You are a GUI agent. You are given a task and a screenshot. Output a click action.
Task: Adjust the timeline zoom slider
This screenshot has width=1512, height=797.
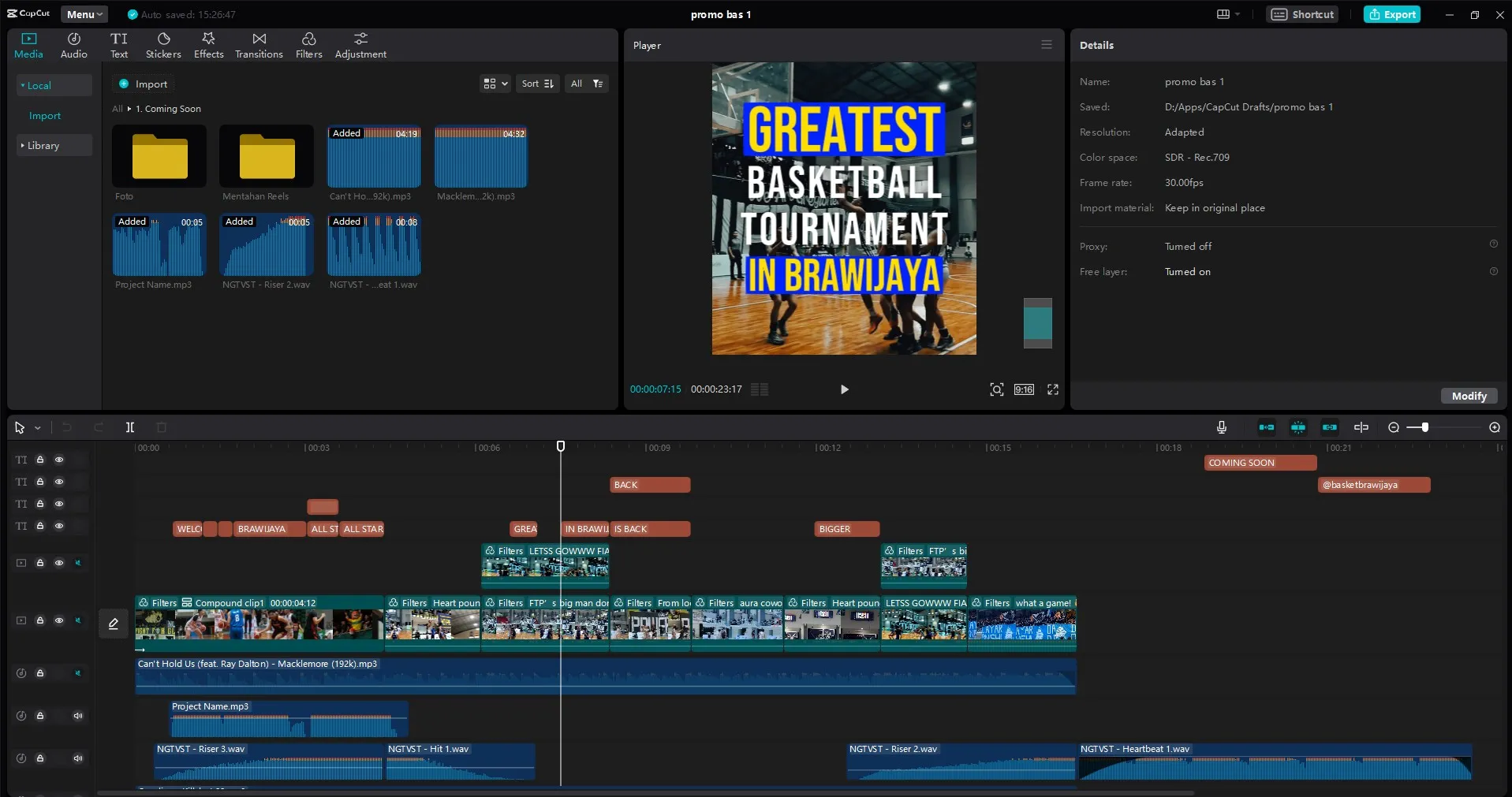(1424, 427)
